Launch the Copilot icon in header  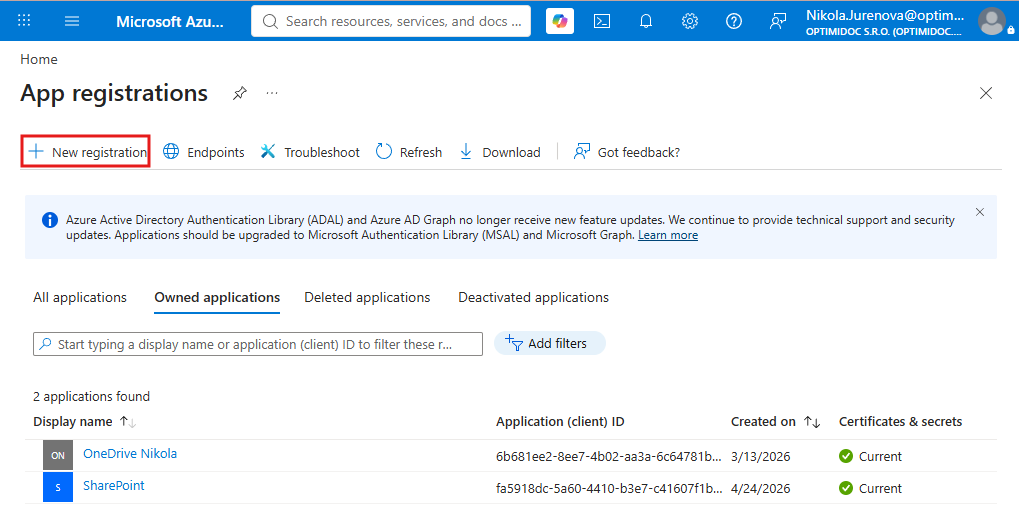[x=560, y=21]
